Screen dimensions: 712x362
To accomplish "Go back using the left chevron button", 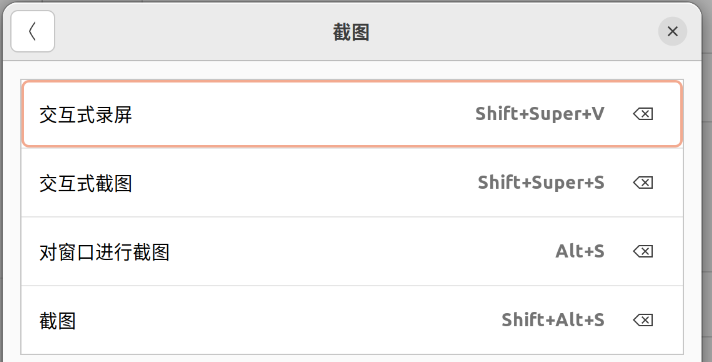I will [x=33, y=31].
